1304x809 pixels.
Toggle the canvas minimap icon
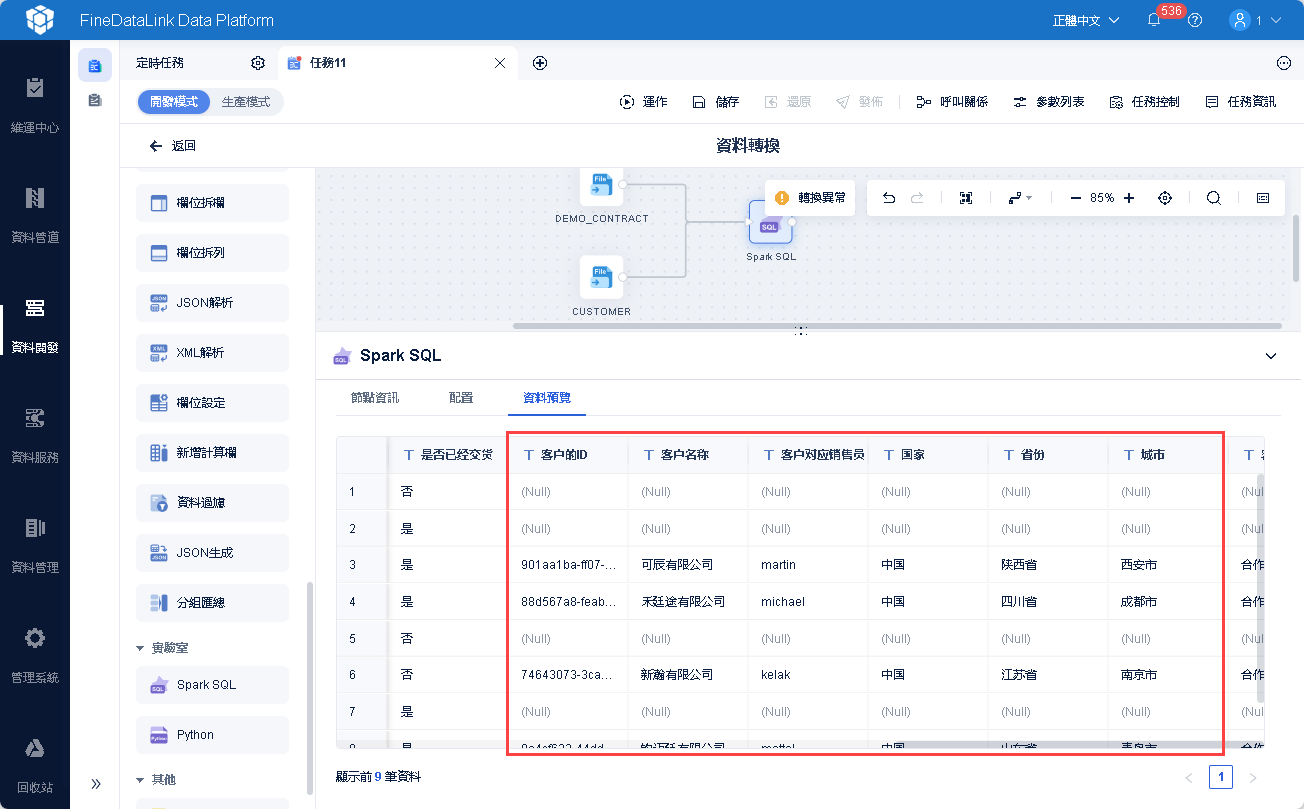(x=1263, y=198)
